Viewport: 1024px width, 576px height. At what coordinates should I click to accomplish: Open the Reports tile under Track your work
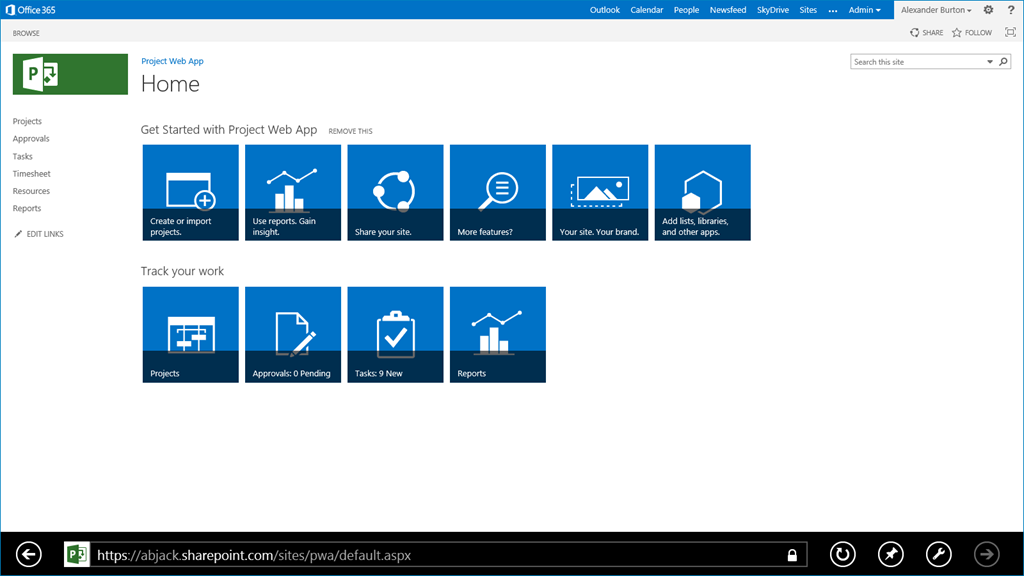tap(498, 334)
